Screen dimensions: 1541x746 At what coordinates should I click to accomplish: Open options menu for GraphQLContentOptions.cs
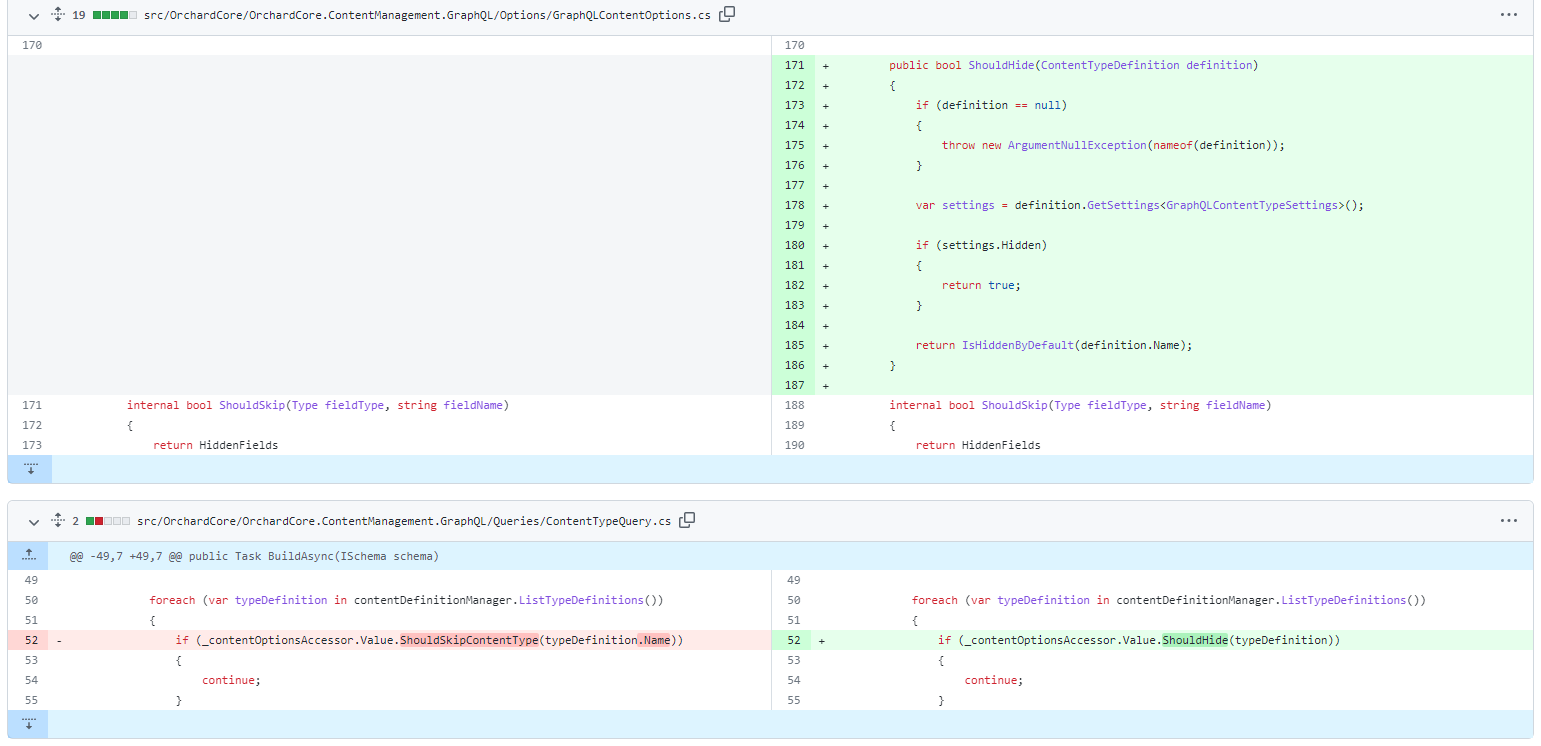point(1509,15)
